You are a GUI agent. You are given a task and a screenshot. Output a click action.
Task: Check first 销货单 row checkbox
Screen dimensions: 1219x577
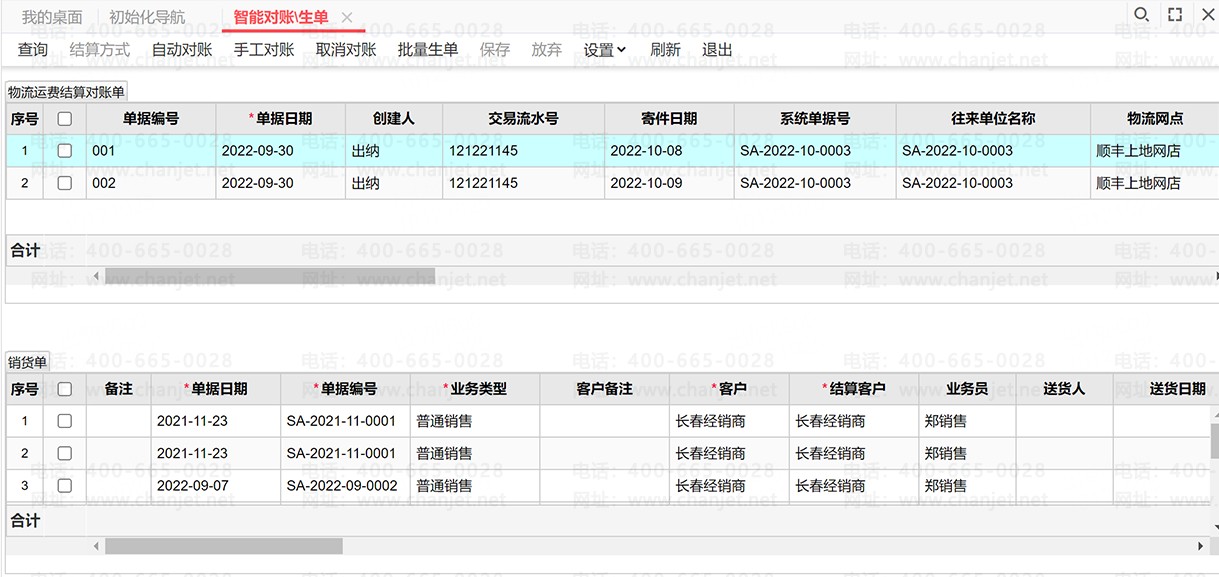point(65,421)
